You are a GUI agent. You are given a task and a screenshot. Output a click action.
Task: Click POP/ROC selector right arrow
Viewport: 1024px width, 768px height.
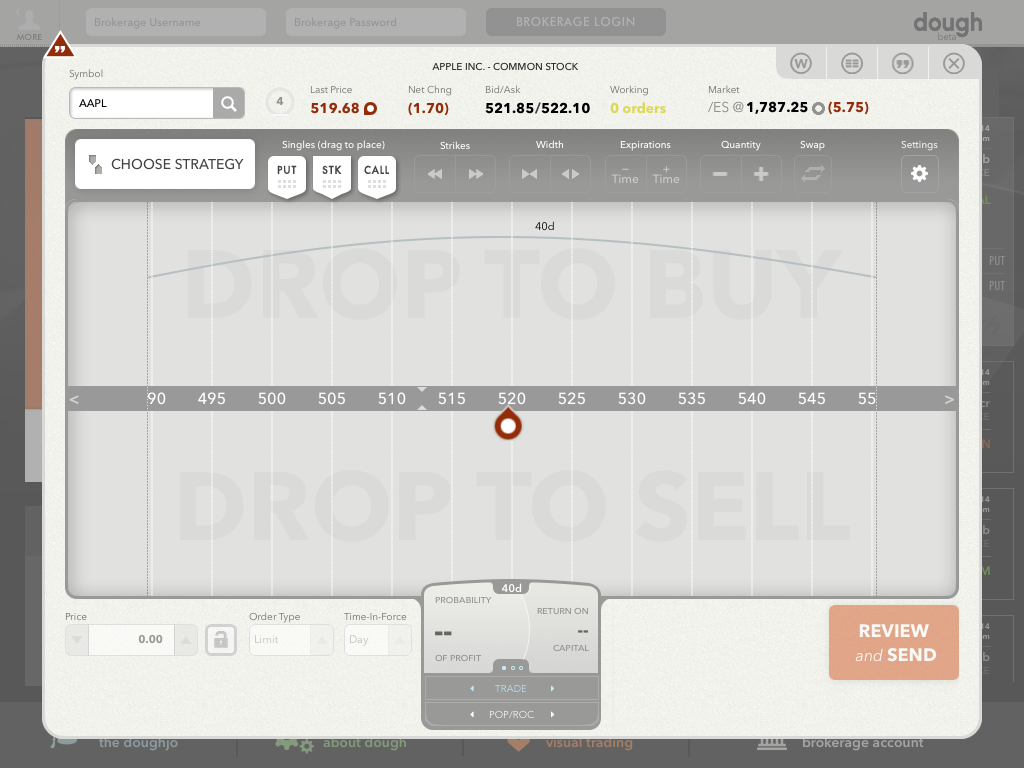click(x=552, y=714)
